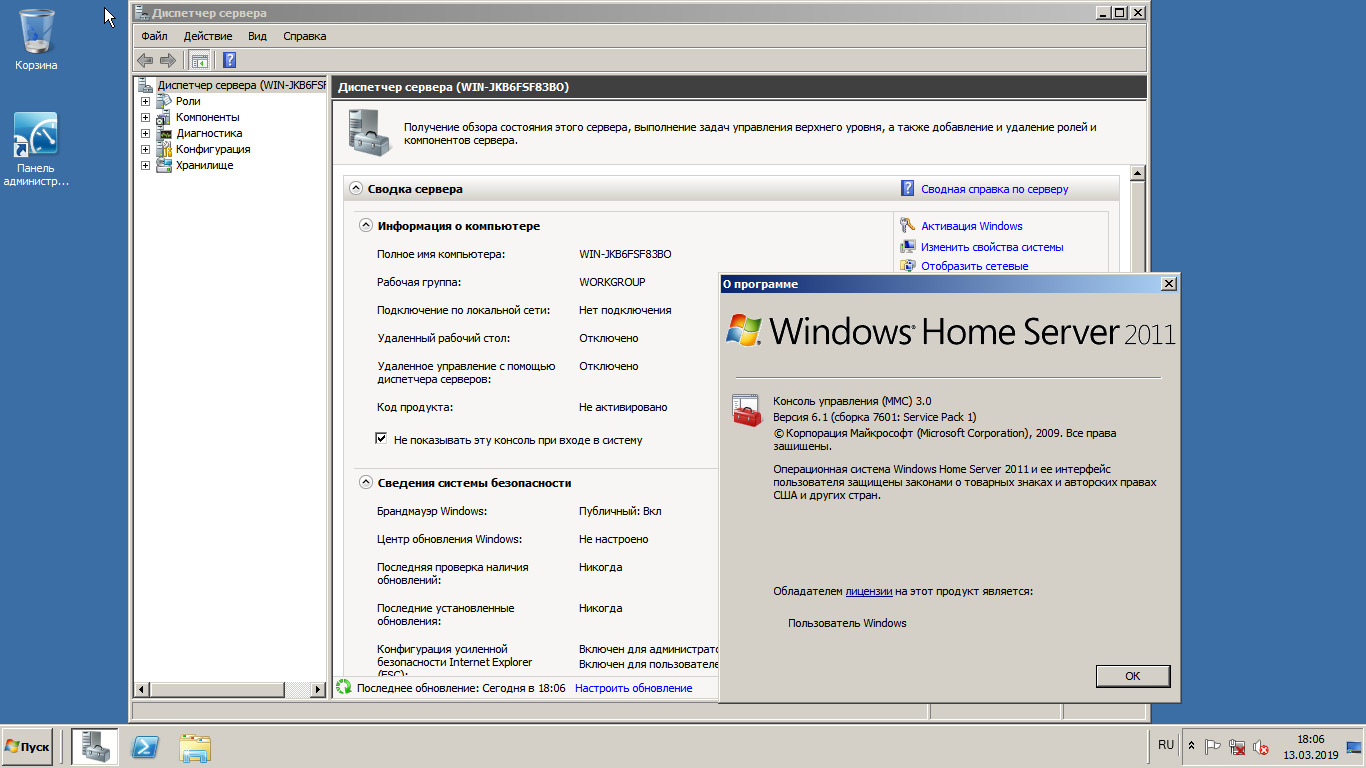Click the Диспетчер сервера root node icon
The image size is (1366, 768).
(146, 85)
